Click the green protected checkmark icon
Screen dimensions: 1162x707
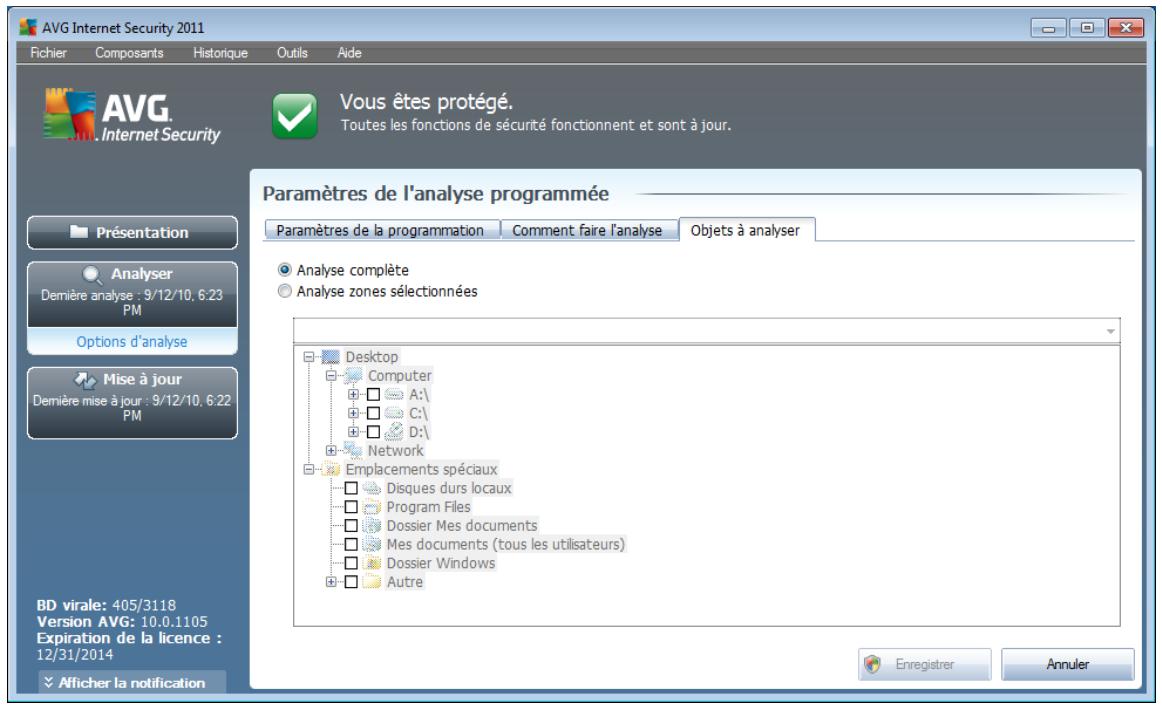pyautogui.click(x=294, y=116)
